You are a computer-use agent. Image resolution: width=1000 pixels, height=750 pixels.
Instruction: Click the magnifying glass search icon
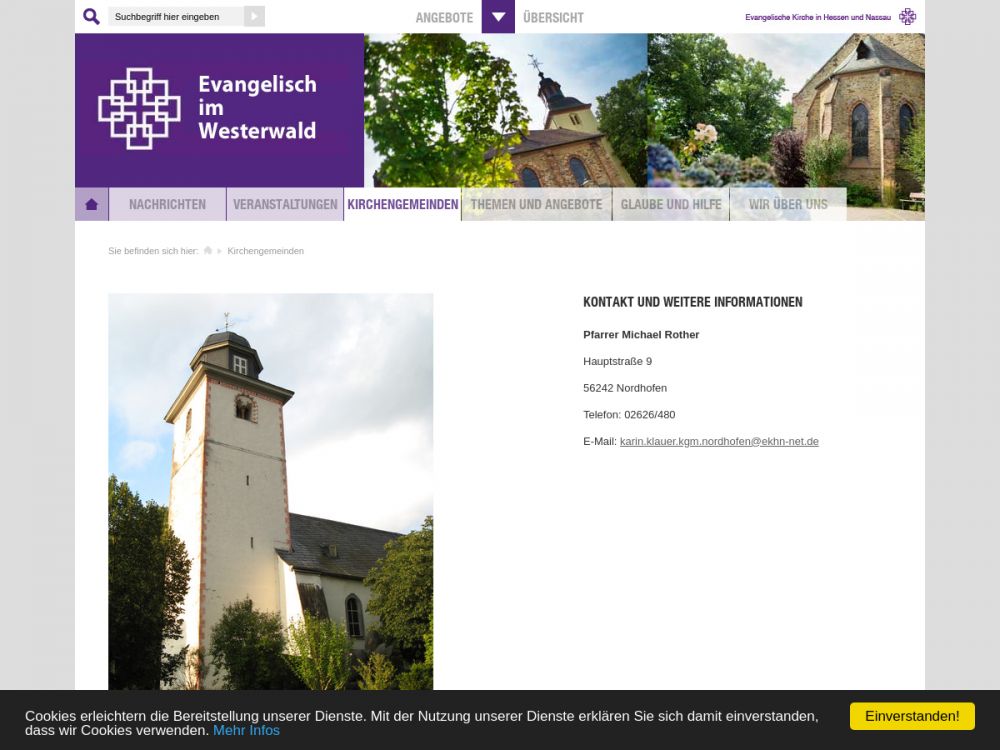point(91,17)
